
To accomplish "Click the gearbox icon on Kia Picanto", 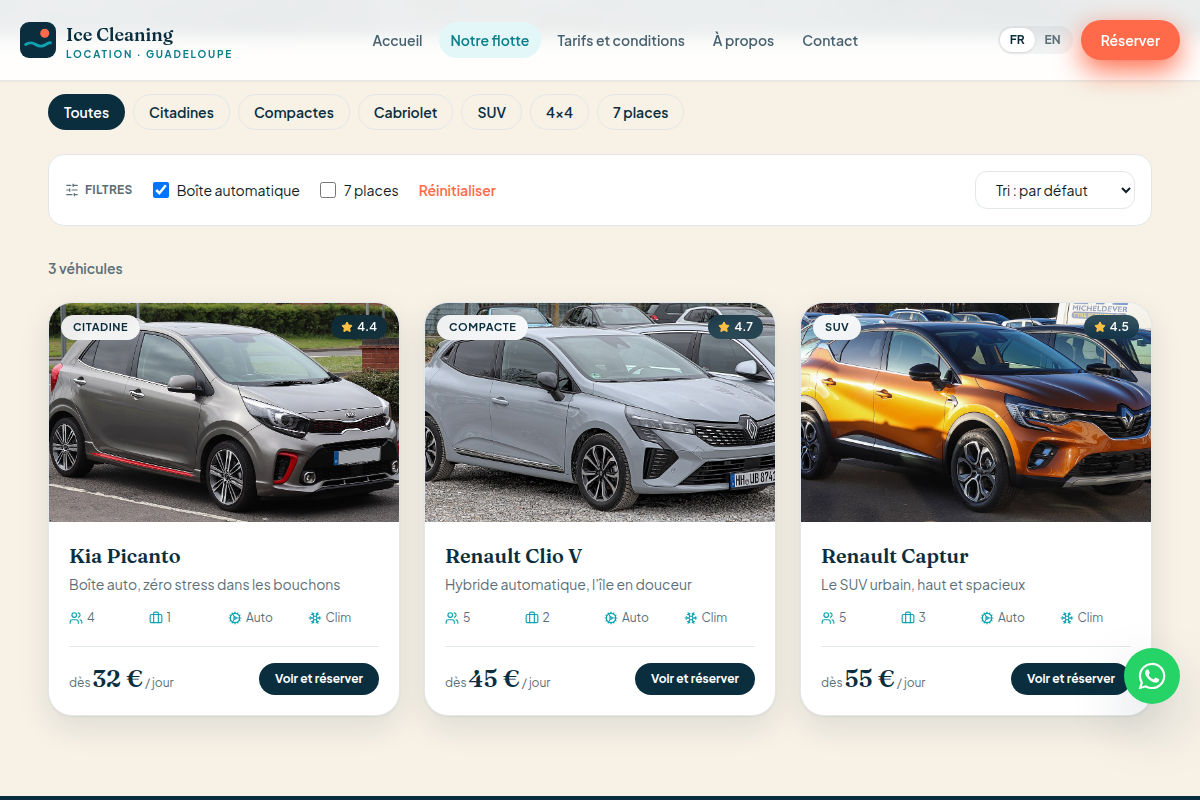I will [235, 618].
